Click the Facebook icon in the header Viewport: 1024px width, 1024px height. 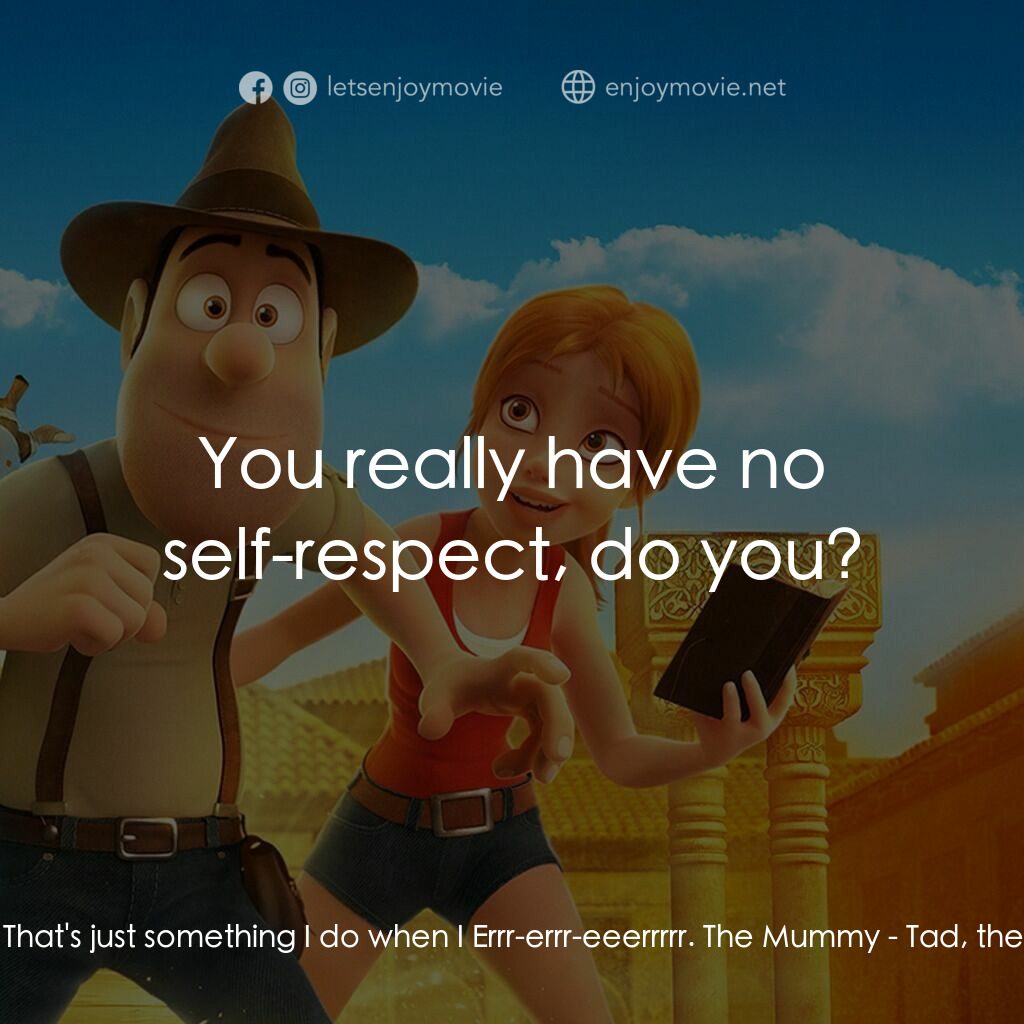coord(255,88)
